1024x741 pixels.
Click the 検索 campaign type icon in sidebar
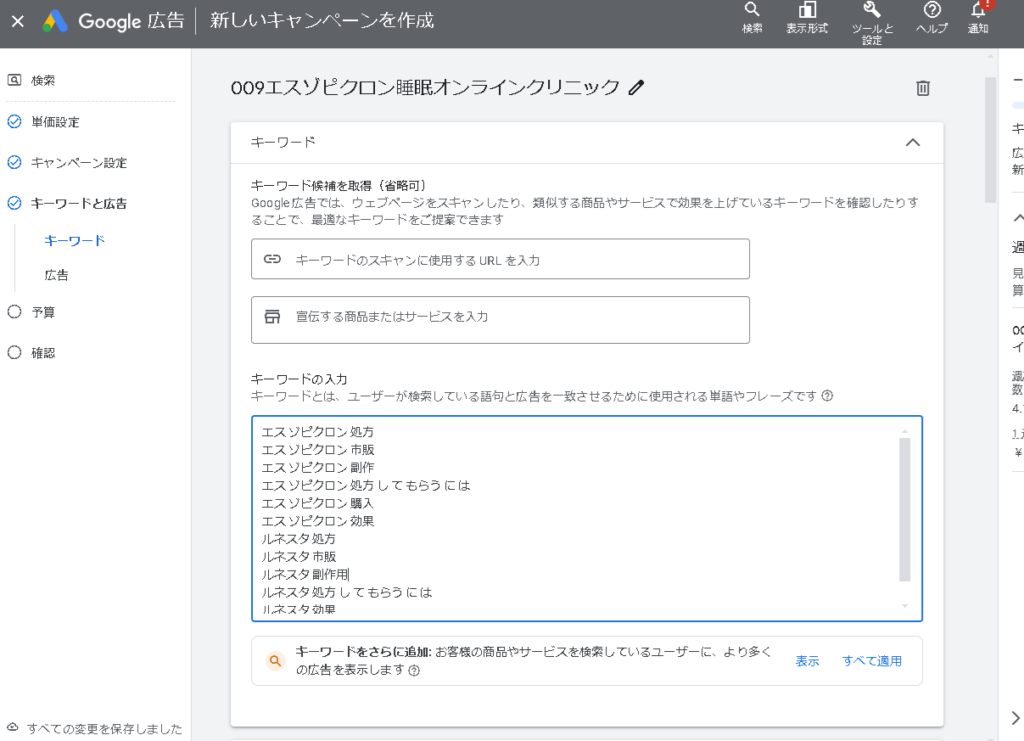(14, 80)
